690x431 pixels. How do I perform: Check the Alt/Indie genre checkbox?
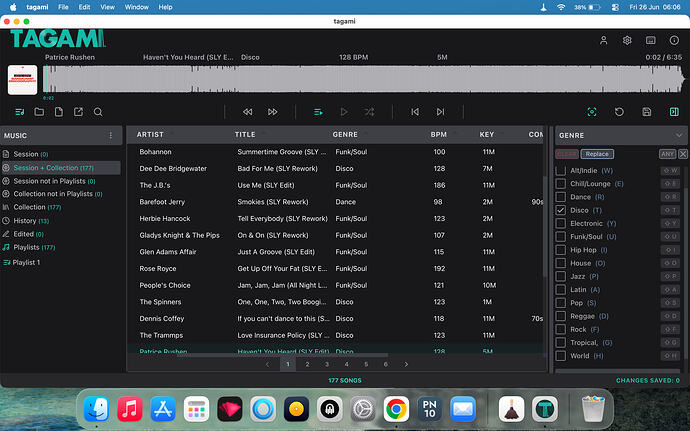click(561, 170)
